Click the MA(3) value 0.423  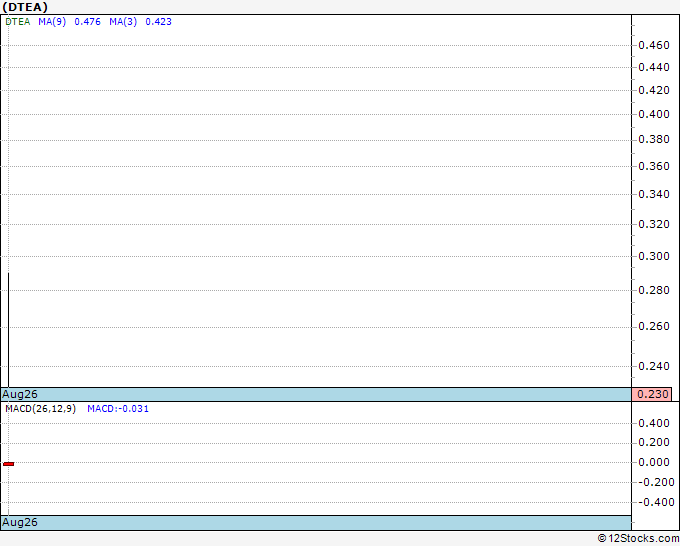pos(158,22)
